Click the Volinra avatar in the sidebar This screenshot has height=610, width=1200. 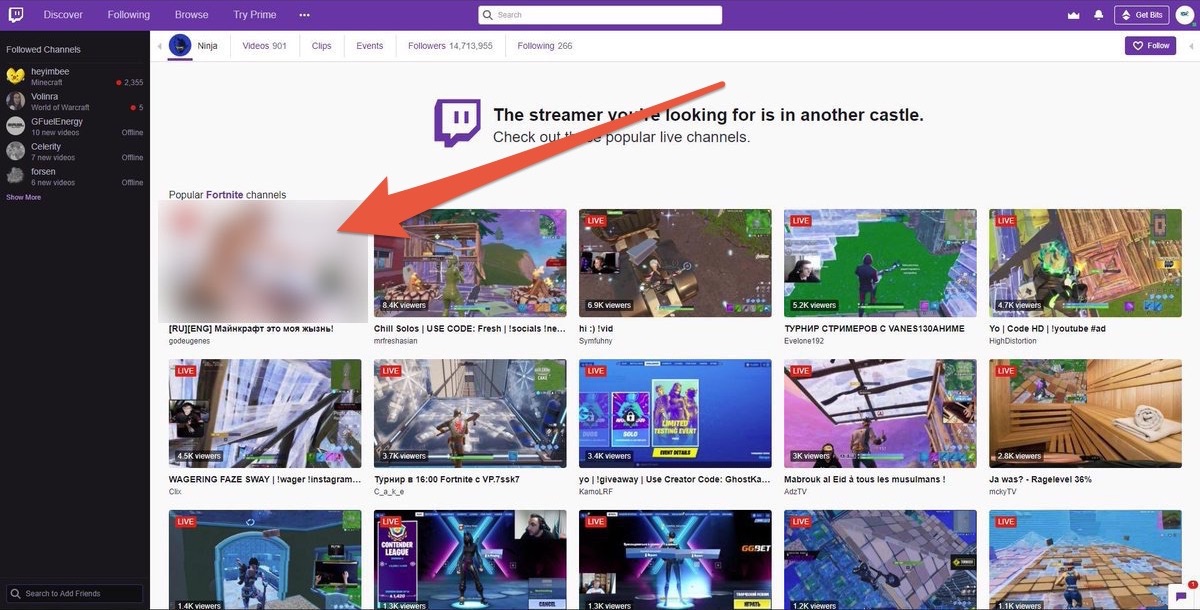(x=15, y=101)
